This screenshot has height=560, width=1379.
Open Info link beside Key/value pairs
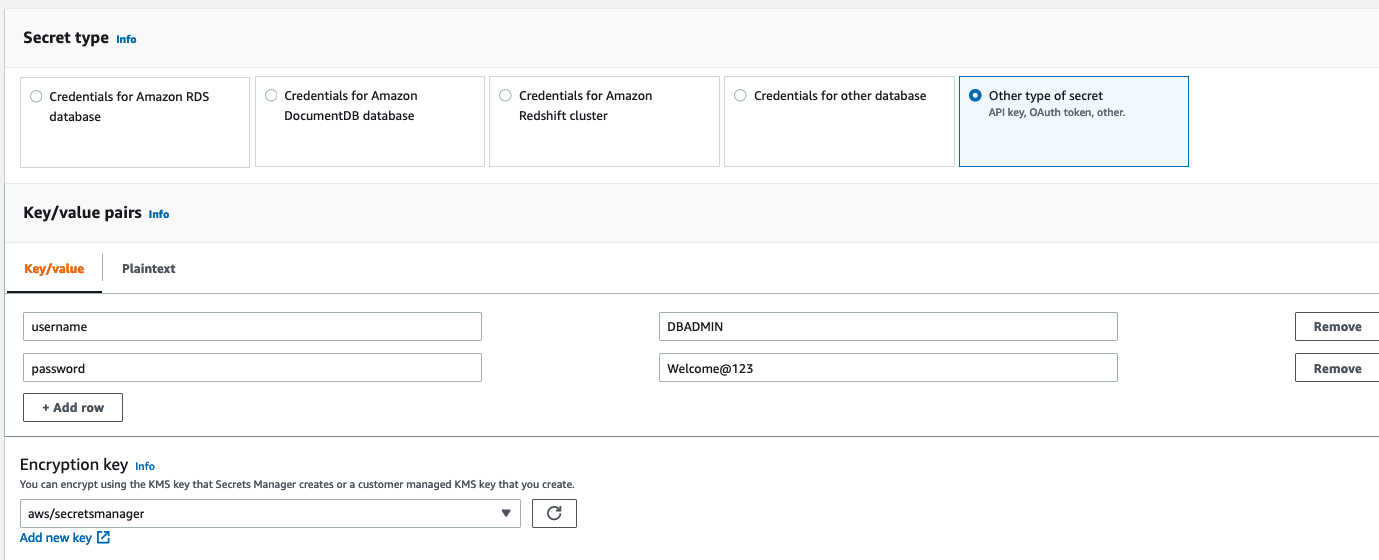[x=159, y=214]
